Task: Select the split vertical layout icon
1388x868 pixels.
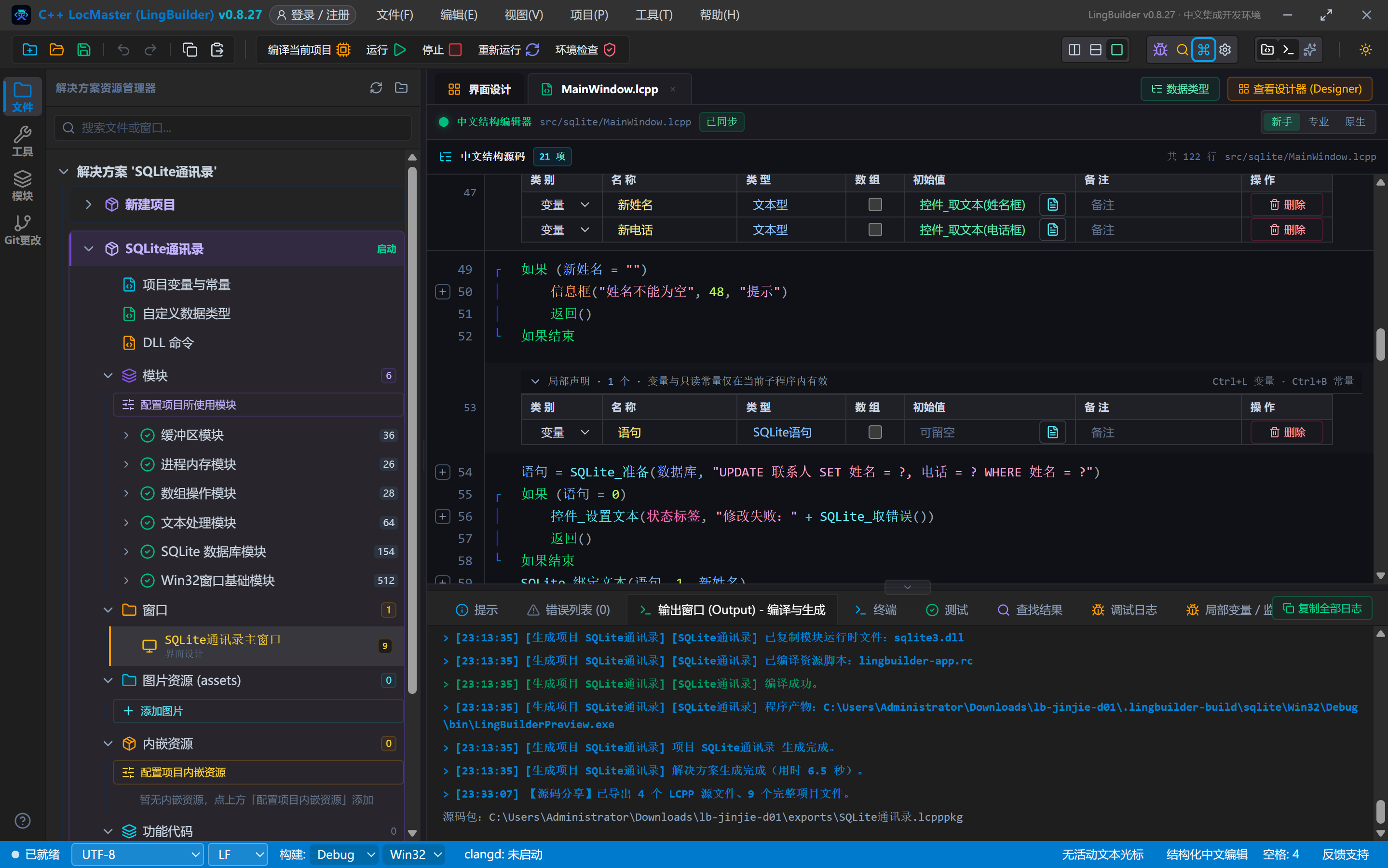Action: [x=1074, y=50]
